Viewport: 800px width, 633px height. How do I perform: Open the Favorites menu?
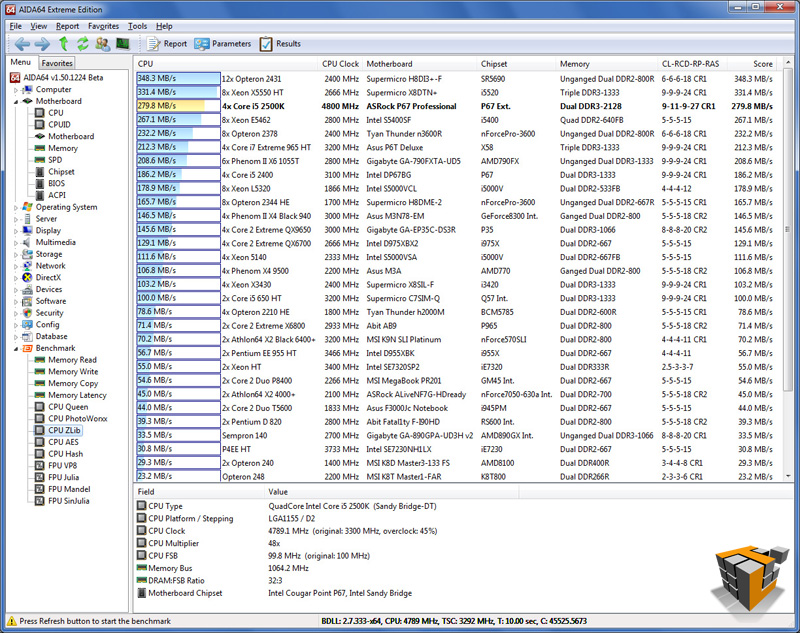(x=103, y=26)
